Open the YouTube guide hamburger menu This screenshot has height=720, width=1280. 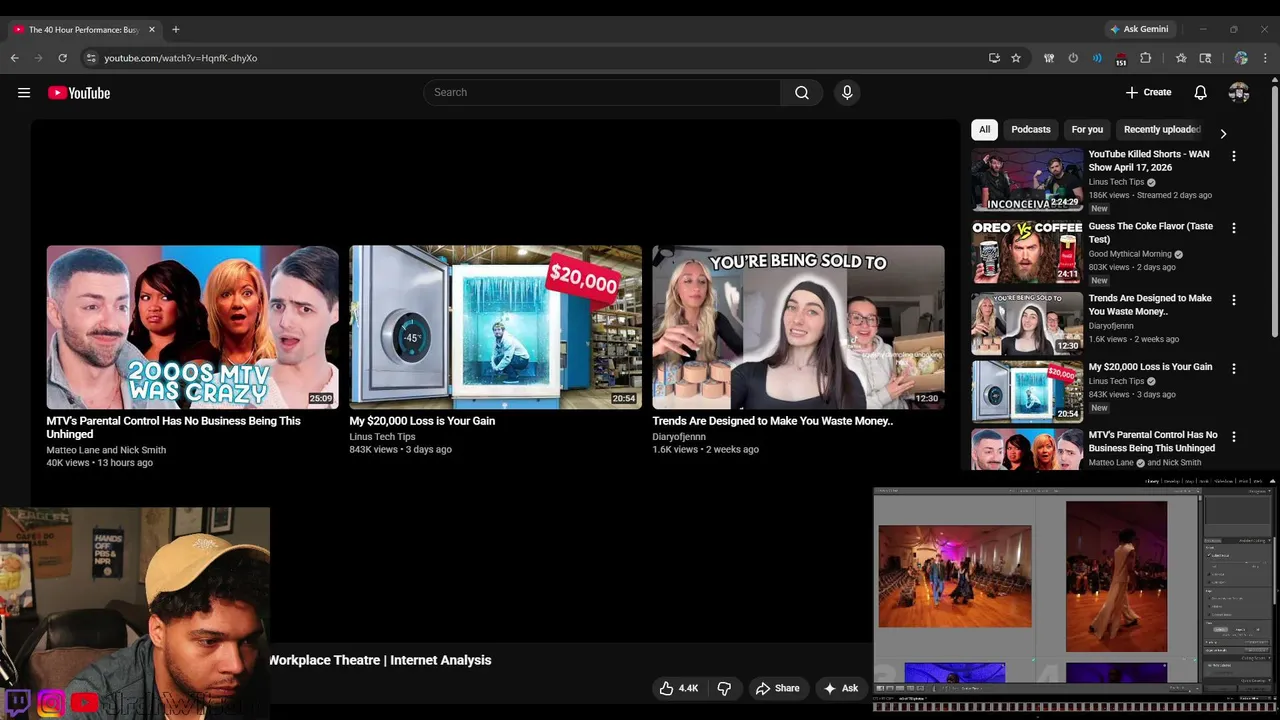pyautogui.click(x=24, y=93)
